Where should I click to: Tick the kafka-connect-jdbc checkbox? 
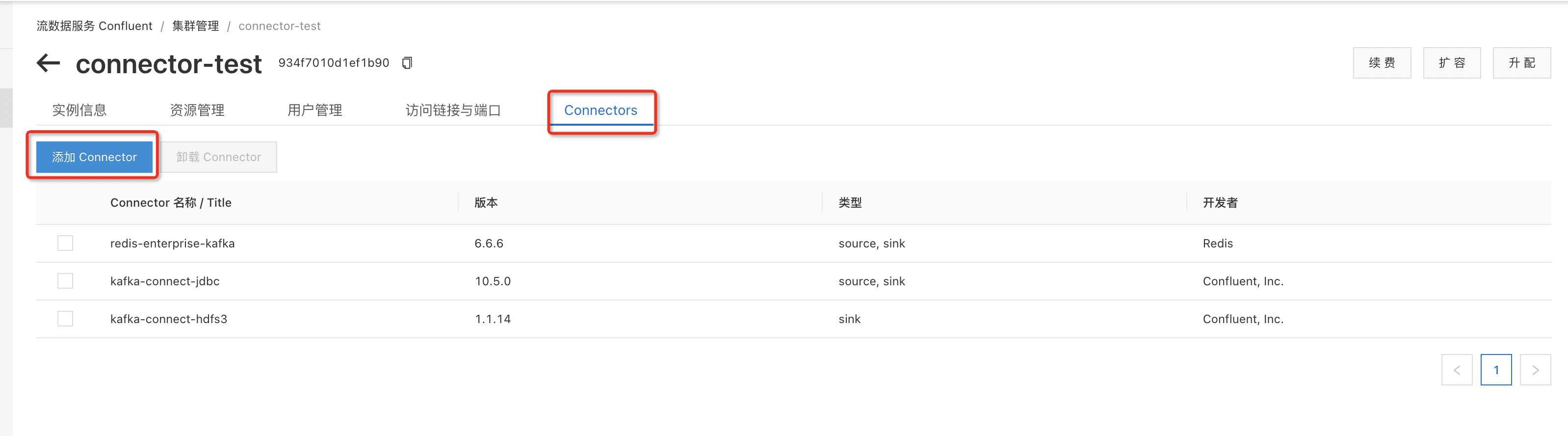(65, 281)
